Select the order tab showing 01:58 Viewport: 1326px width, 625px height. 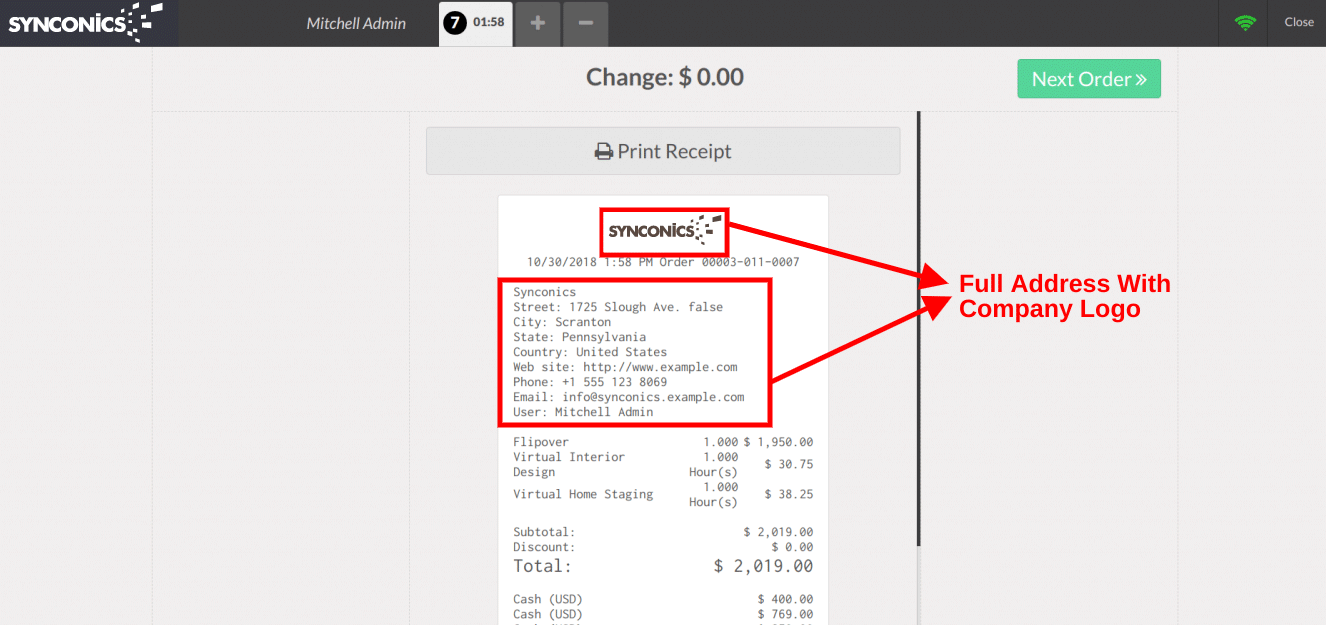488,23
